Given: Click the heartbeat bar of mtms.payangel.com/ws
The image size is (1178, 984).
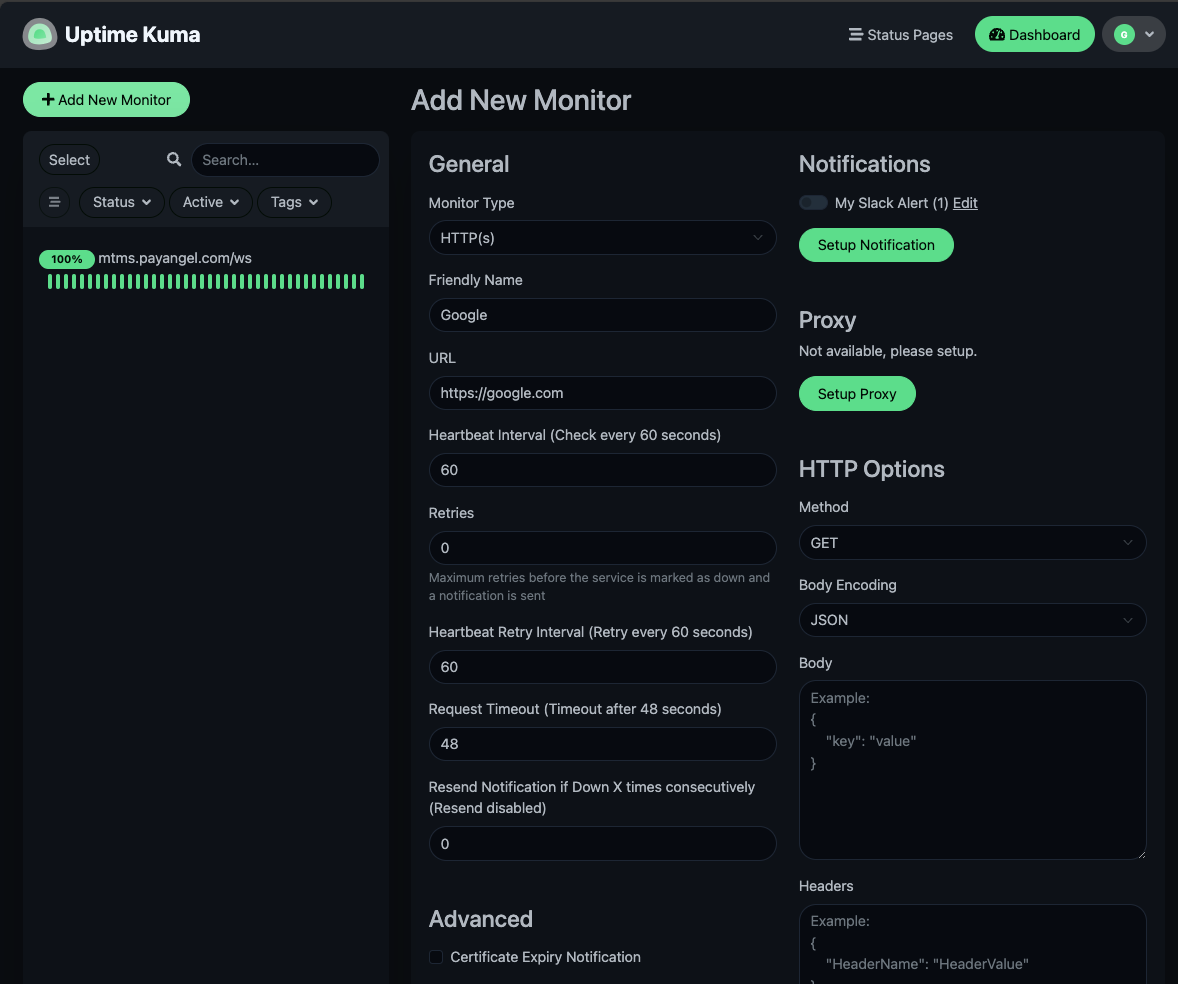Looking at the screenshot, I should coord(205,282).
